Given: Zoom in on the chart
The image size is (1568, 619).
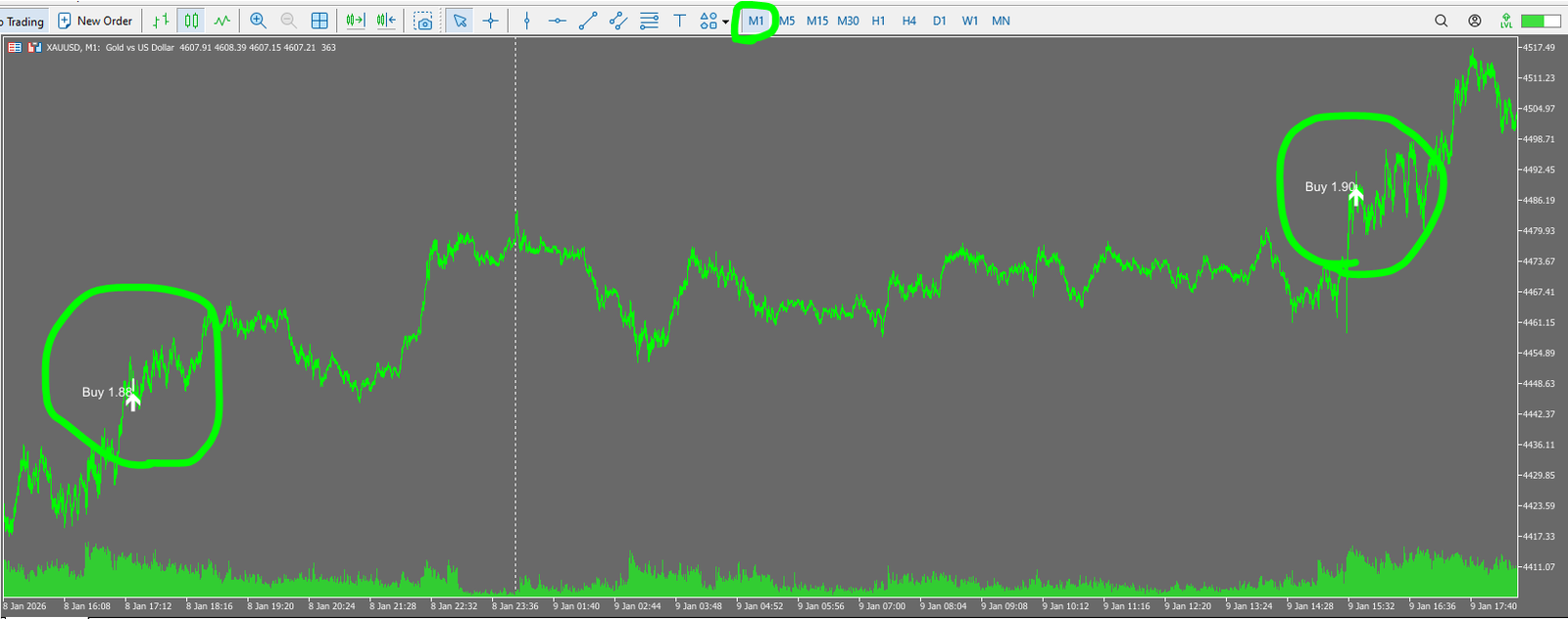Looking at the screenshot, I should point(258,21).
